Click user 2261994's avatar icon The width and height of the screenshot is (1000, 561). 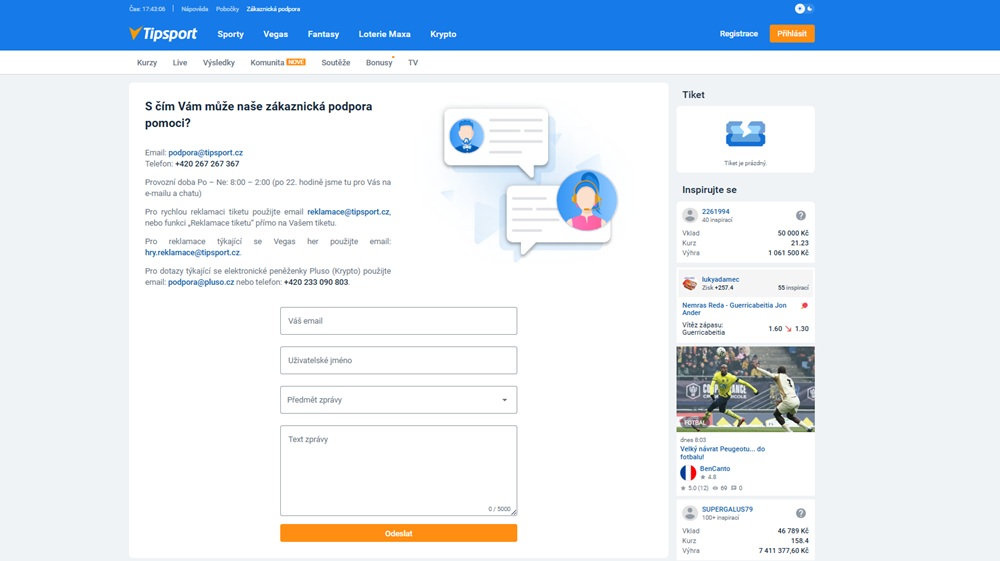[x=690, y=216]
